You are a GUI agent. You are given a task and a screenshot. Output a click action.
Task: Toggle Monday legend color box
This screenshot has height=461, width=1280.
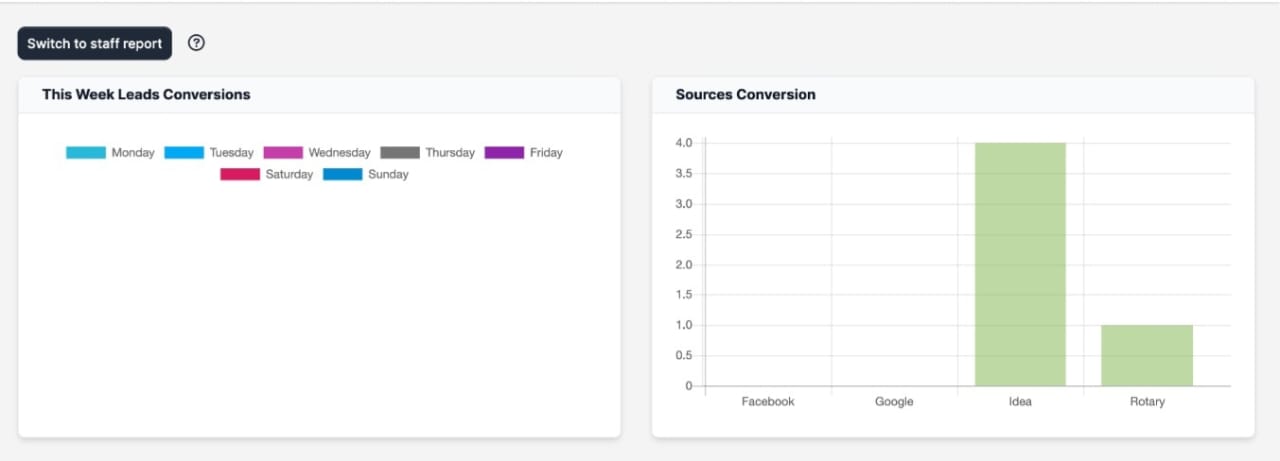pos(86,153)
